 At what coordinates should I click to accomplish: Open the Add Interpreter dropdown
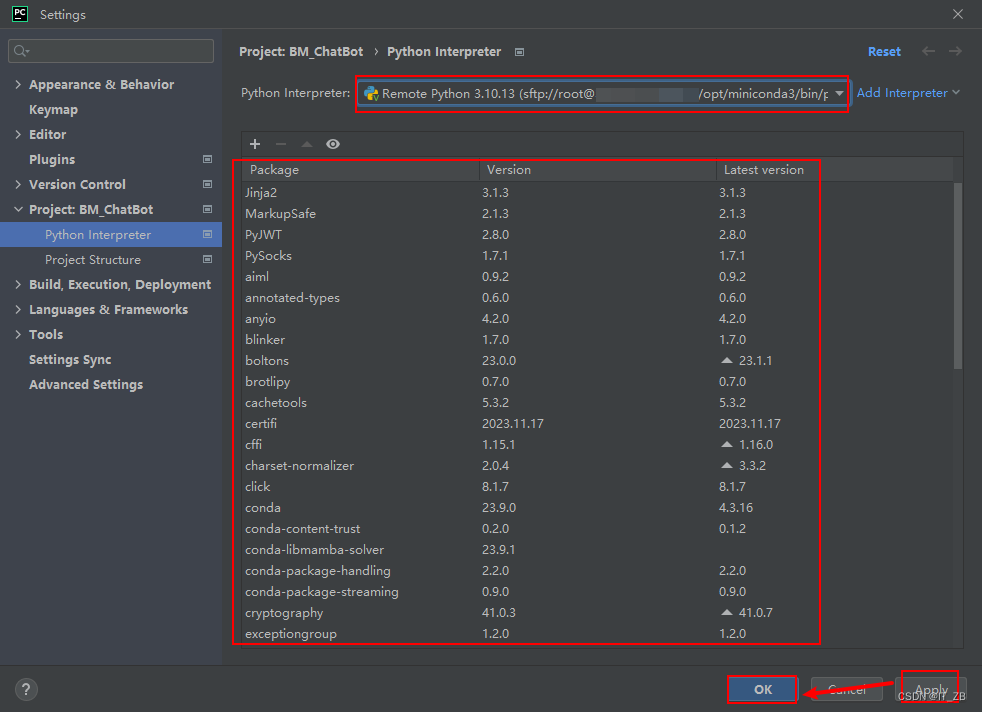pyautogui.click(x=907, y=93)
